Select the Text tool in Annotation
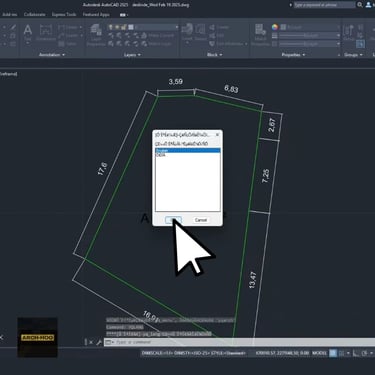The image size is (375, 375). (28, 33)
